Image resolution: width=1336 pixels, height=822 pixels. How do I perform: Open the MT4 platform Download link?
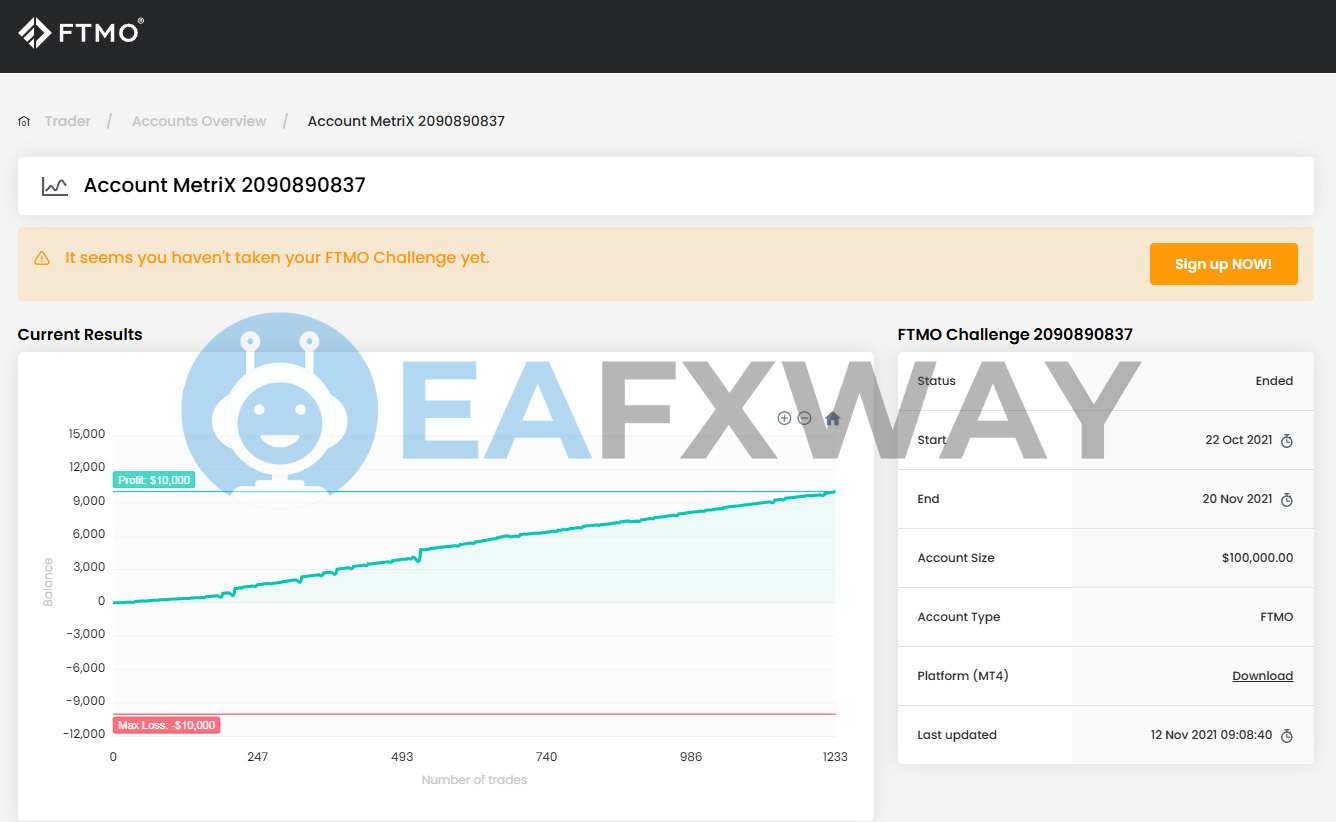click(x=1262, y=676)
